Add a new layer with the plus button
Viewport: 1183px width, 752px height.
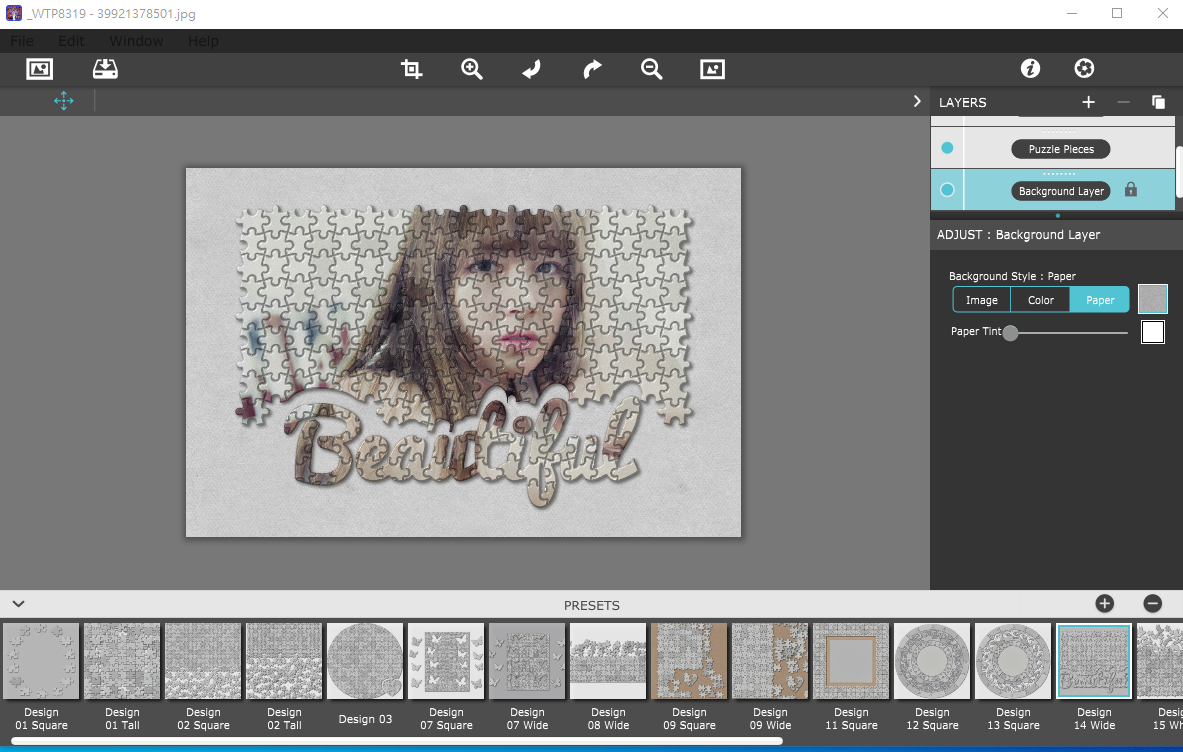tap(1088, 102)
